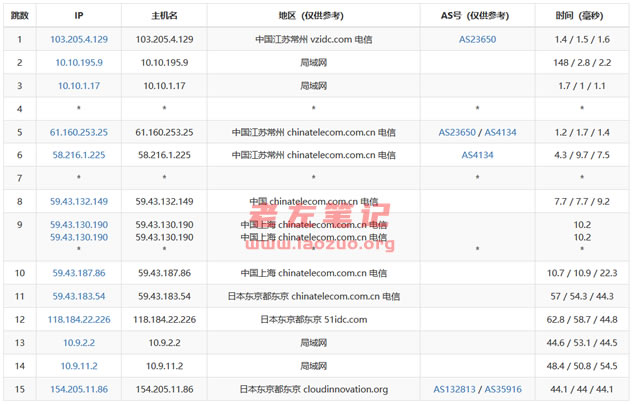Select hostname cell 61.160.253.25
The width and height of the screenshot is (632, 404).
pyautogui.click(x=164, y=132)
